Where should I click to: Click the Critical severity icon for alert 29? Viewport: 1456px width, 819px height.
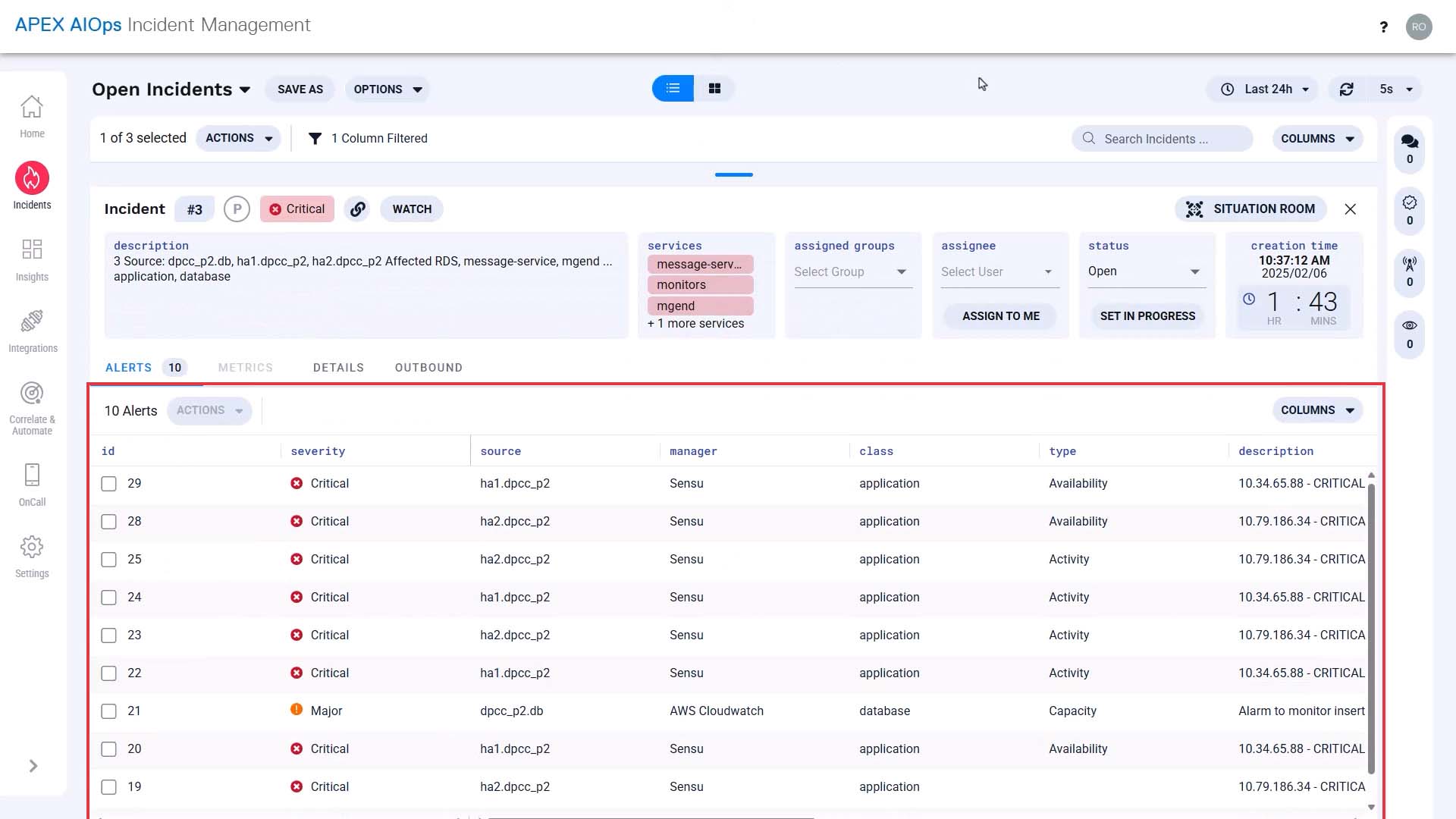pyautogui.click(x=297, y=483)
